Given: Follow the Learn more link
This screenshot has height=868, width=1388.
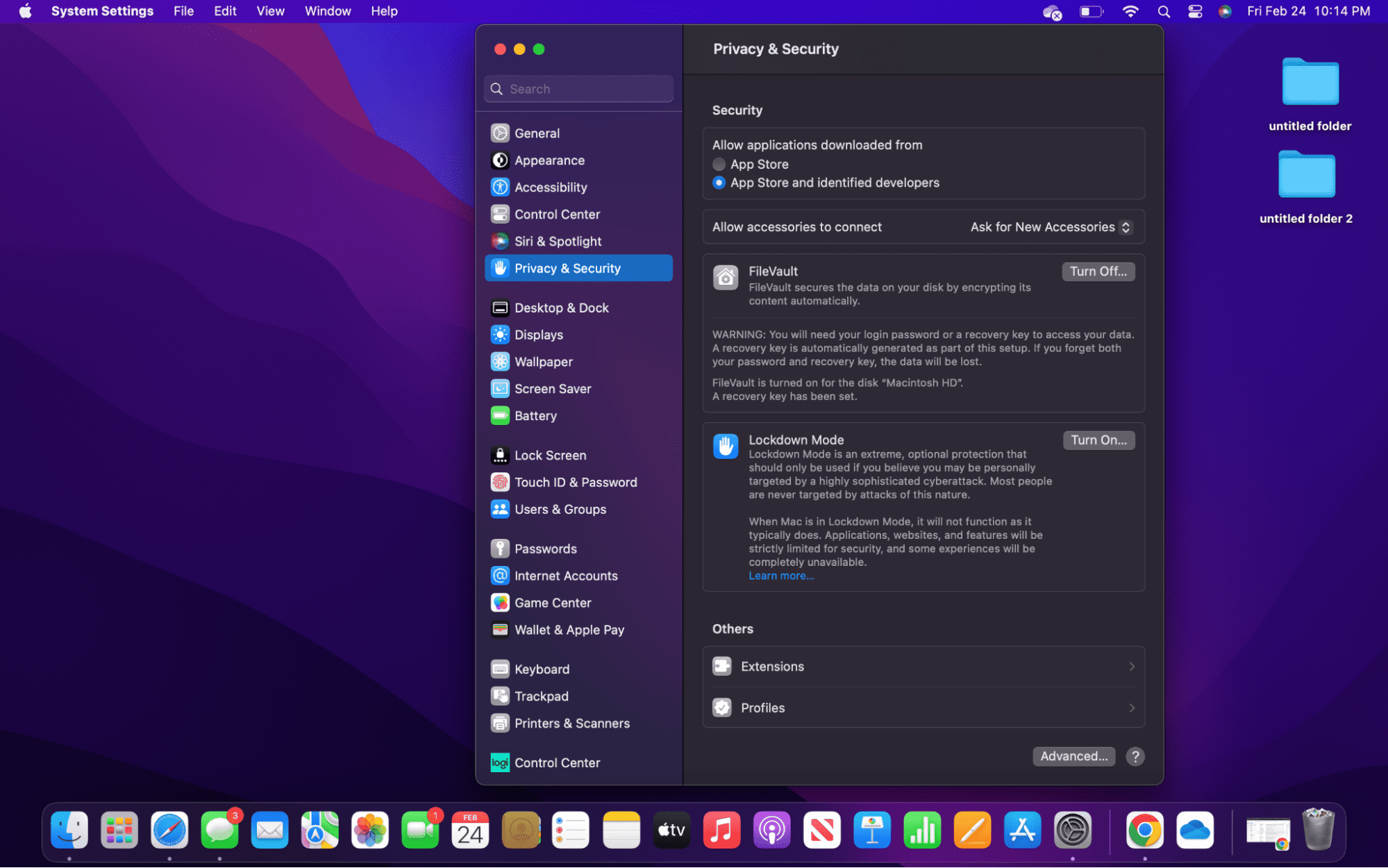Looking at the screenshot, I should tap(781, 576).
